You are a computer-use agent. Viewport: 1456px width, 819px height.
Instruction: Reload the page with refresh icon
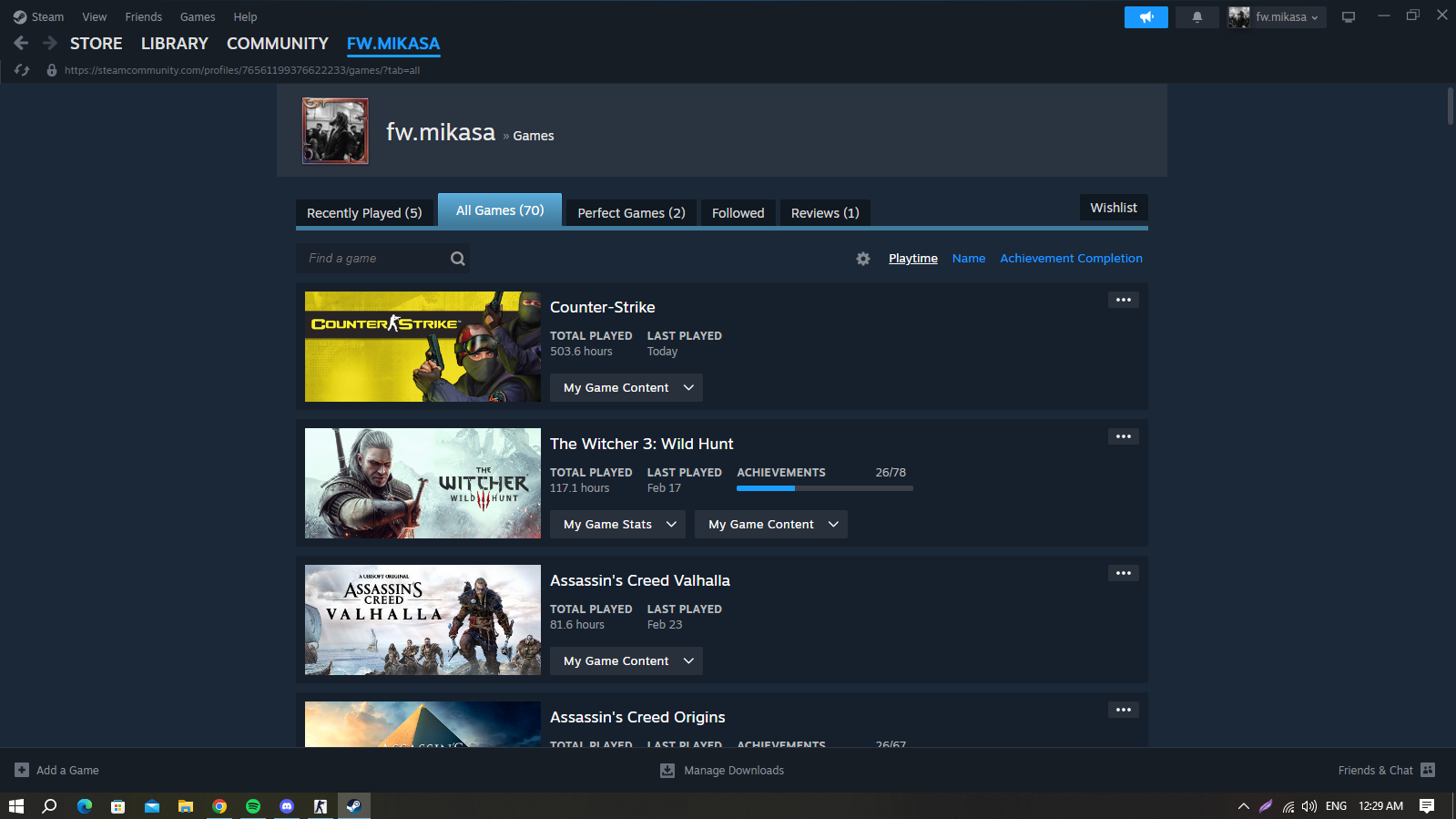23,70
